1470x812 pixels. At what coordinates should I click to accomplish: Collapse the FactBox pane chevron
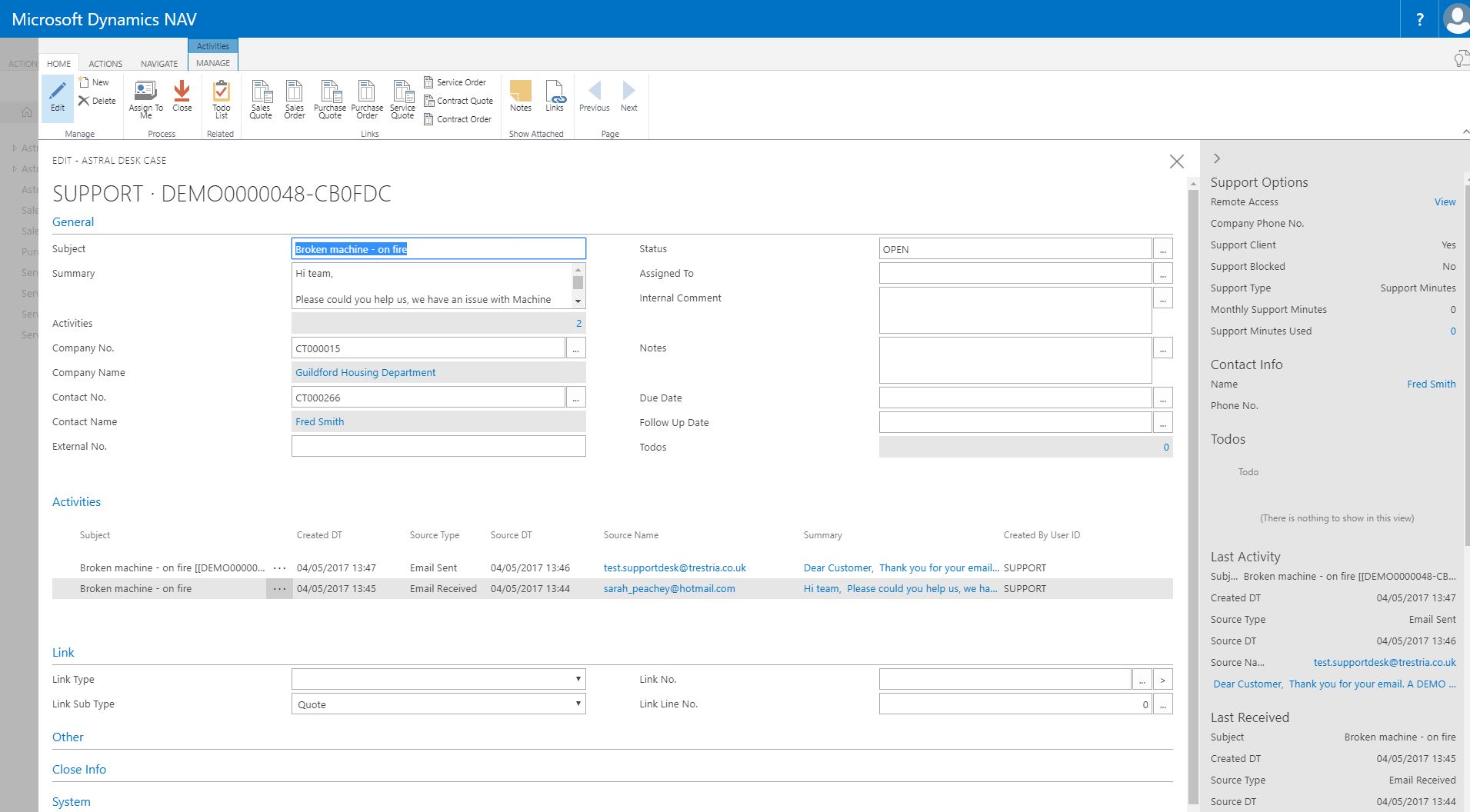[x=1216, y=158]
